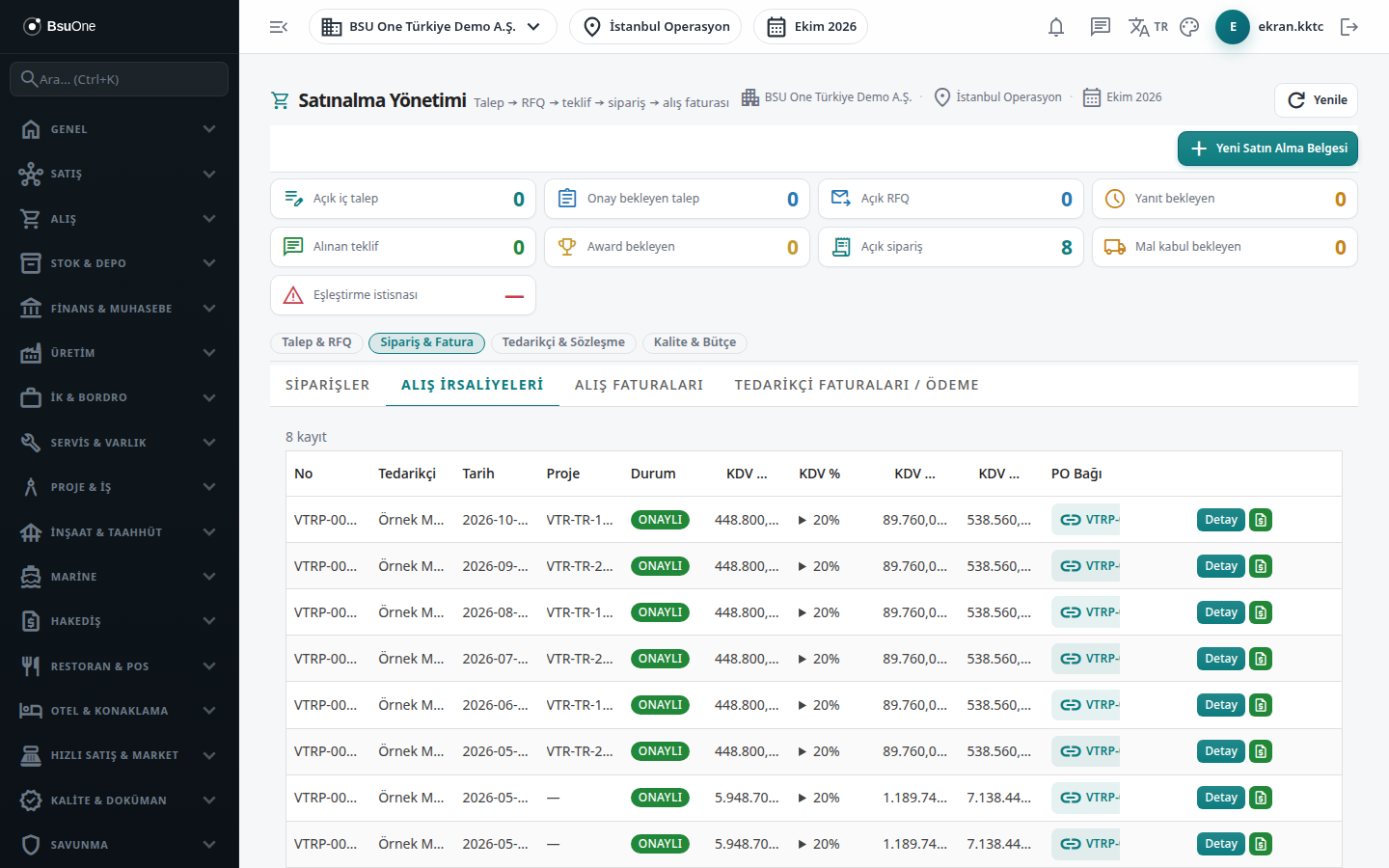This screenshot has width=1389, height=868.
Task: Open document icon in 2026-08 row
Action: pyautogui.click(x=1261, y=612)
